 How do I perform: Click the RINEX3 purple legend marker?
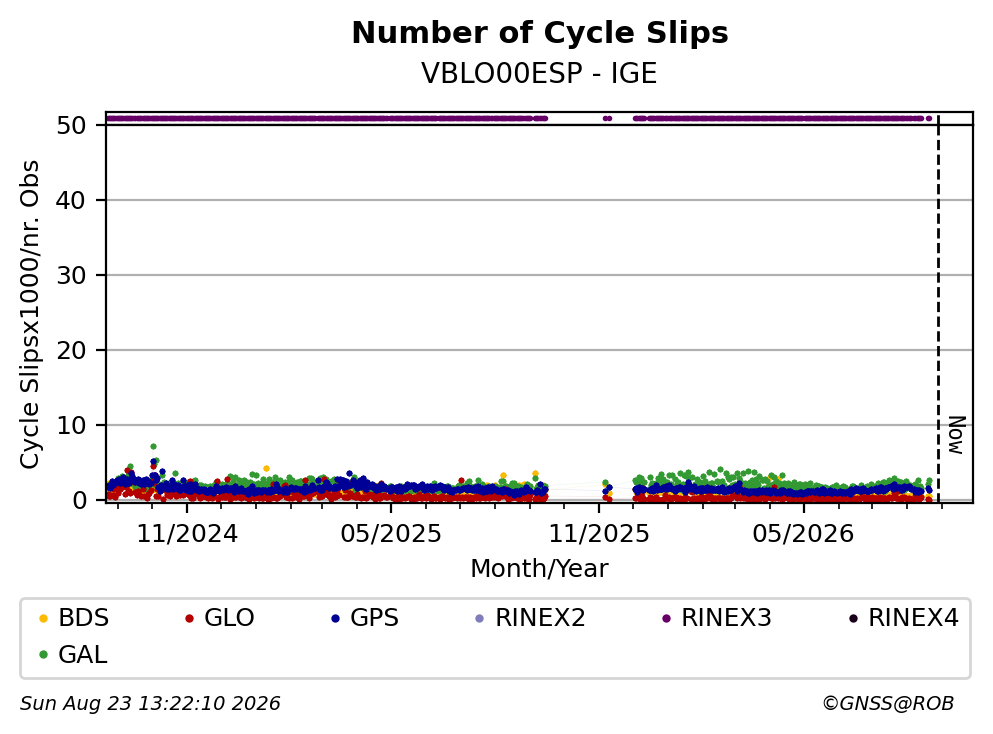(x=666, y=618)
